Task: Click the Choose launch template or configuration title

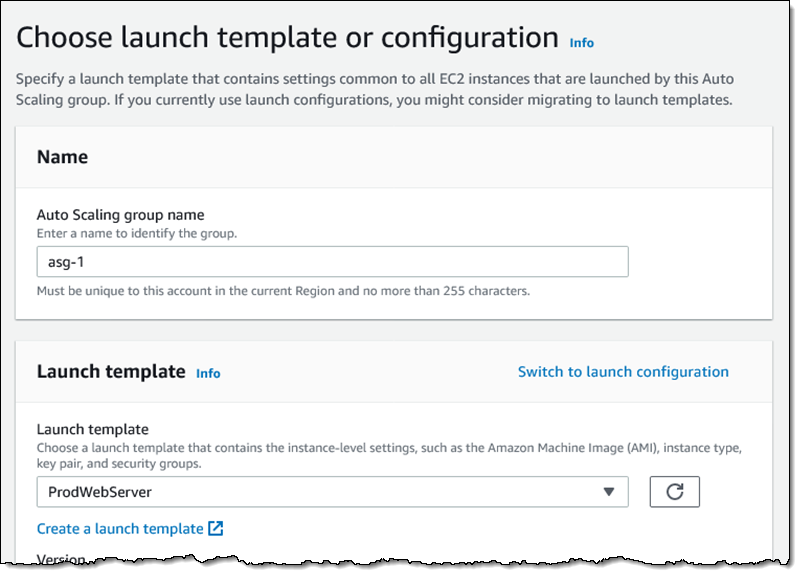Action: click(288, 38)
